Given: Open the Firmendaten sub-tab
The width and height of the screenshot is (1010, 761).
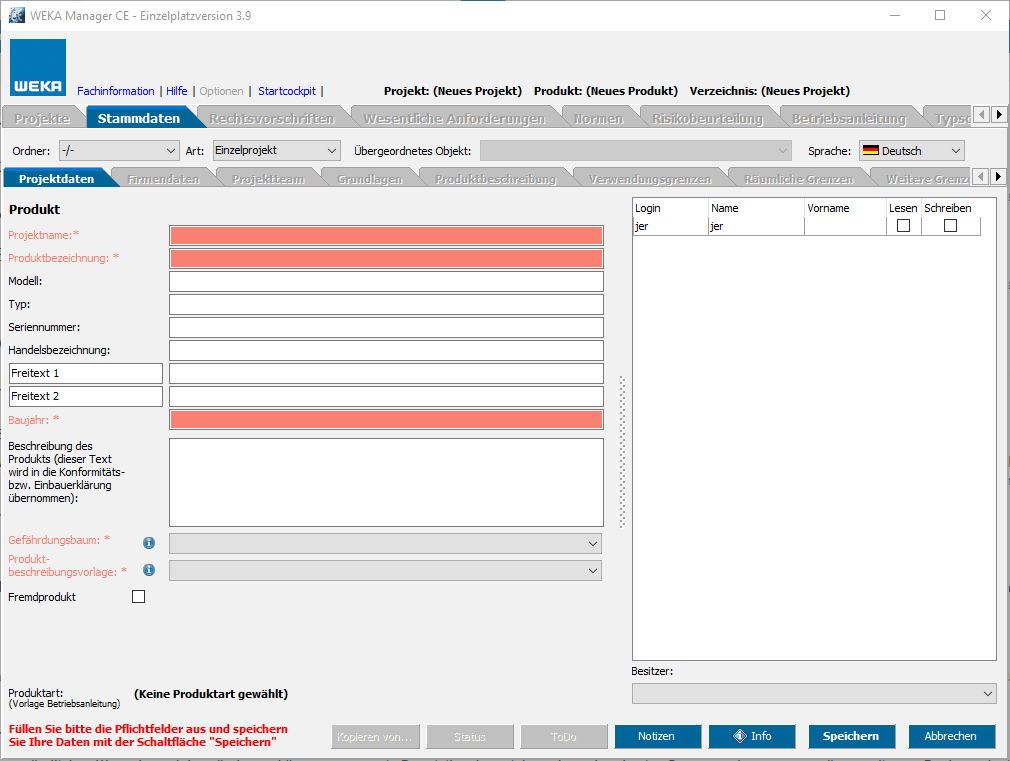Looking at the screenshot, I should [164, 179].
